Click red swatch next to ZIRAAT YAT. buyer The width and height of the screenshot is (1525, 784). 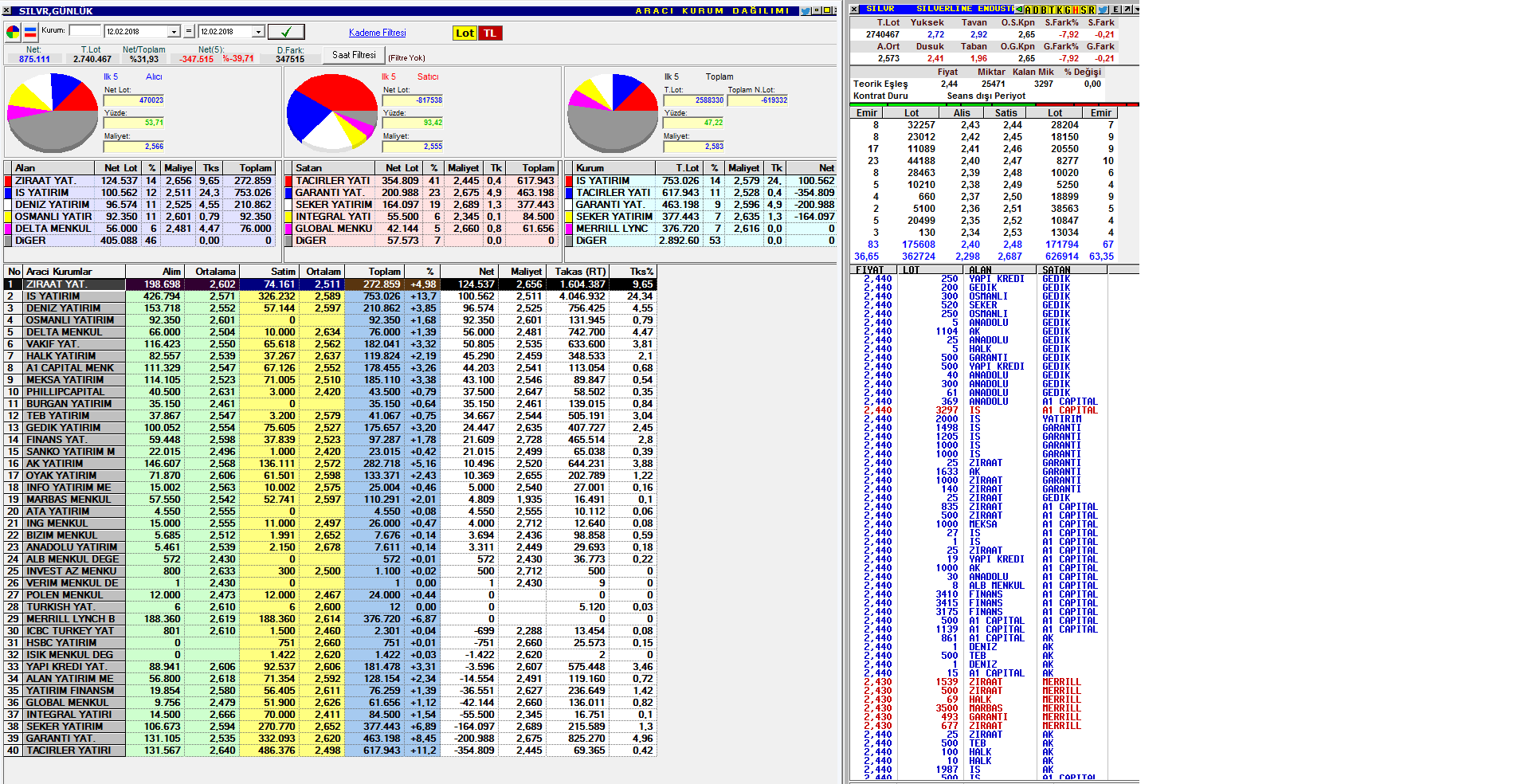tap(9, 181)
